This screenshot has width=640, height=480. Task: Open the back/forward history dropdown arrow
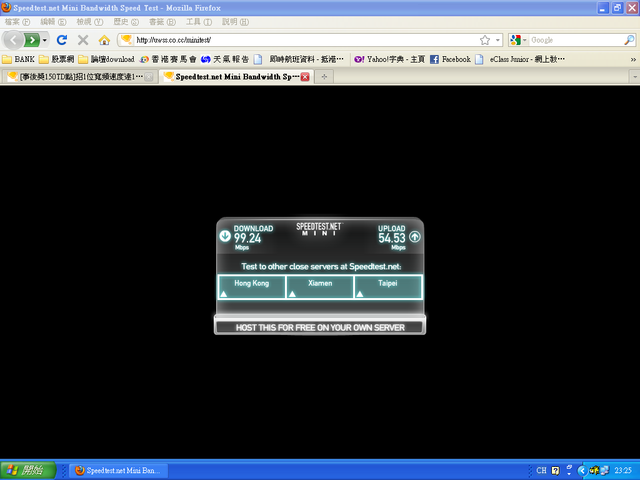coord(44,40)
